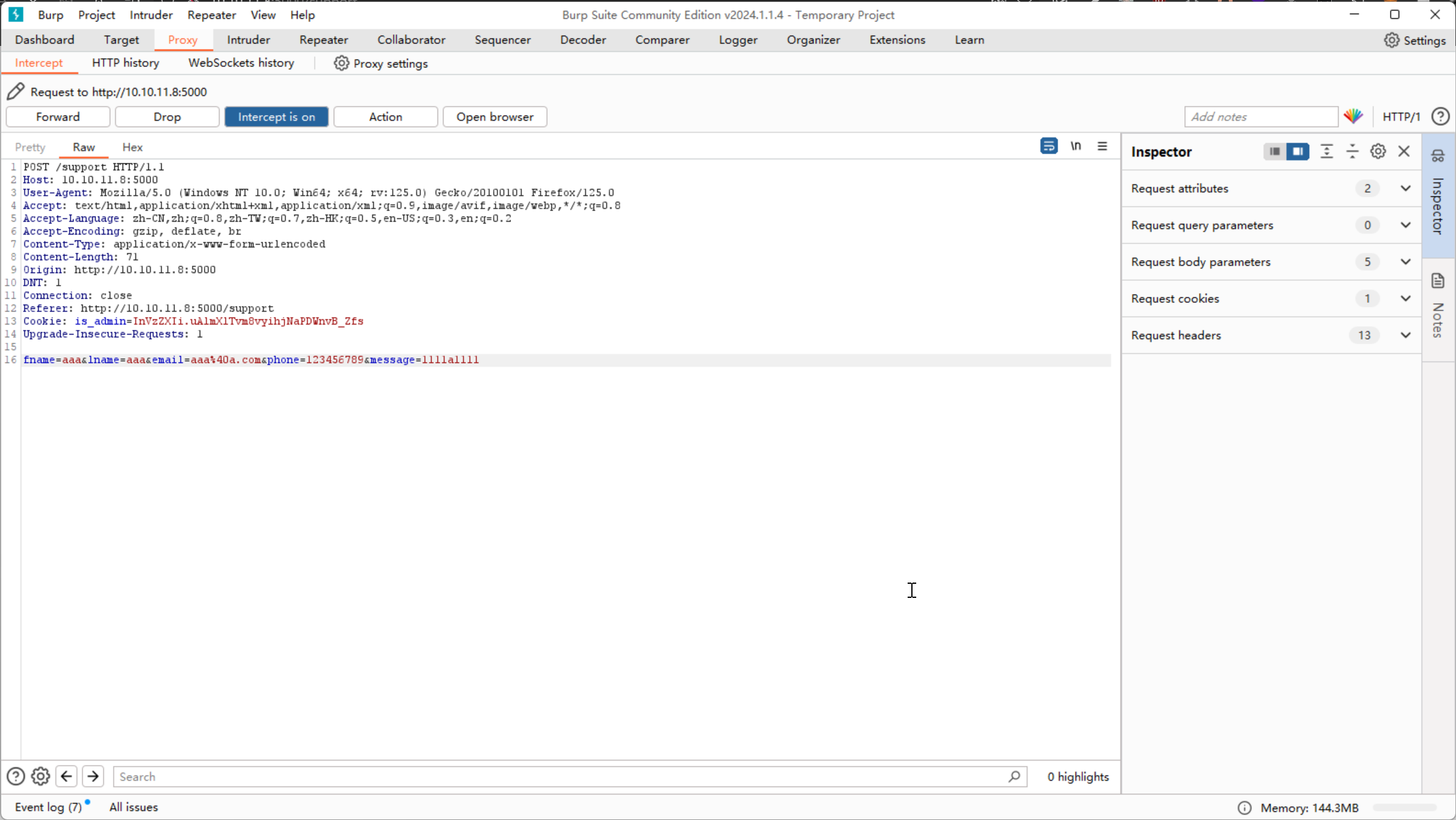
Task: Go to next search match arrow
Action: (93, 776)
